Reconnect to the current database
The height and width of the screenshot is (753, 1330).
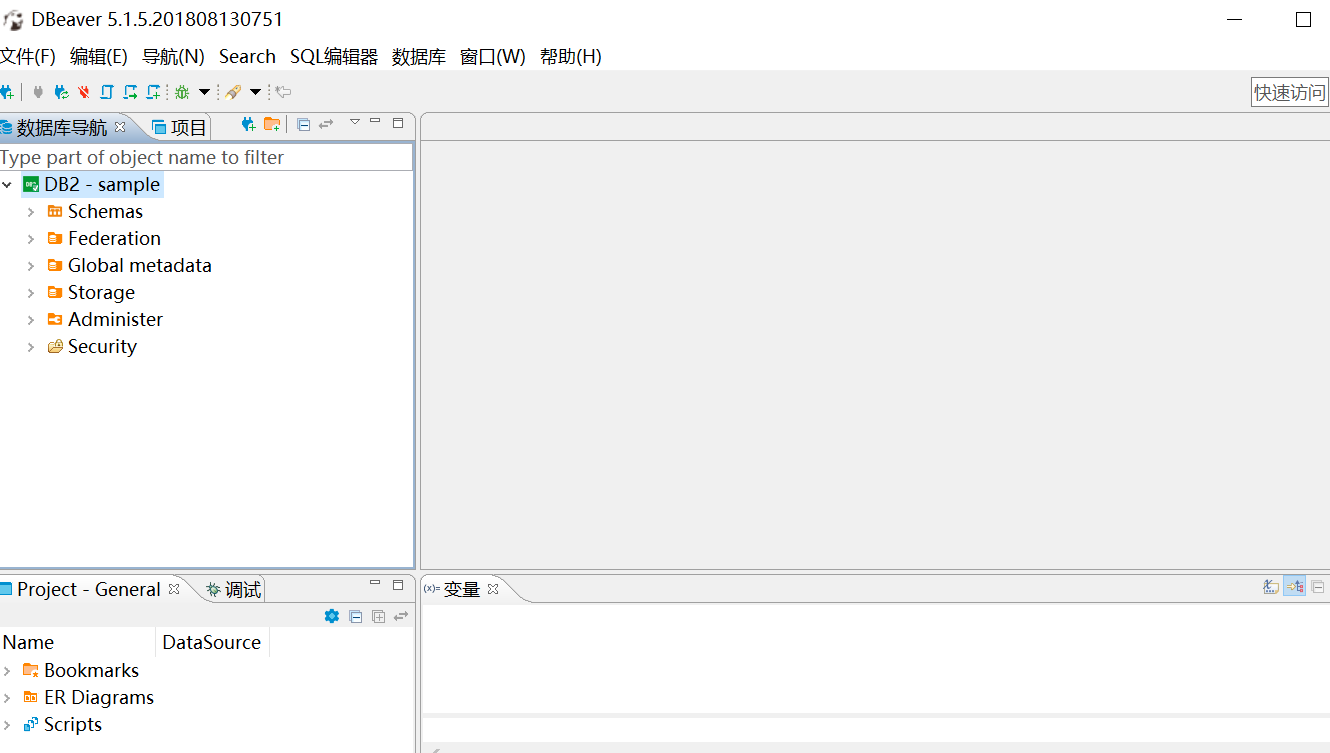pyautogui.click(x=62, y=91)
